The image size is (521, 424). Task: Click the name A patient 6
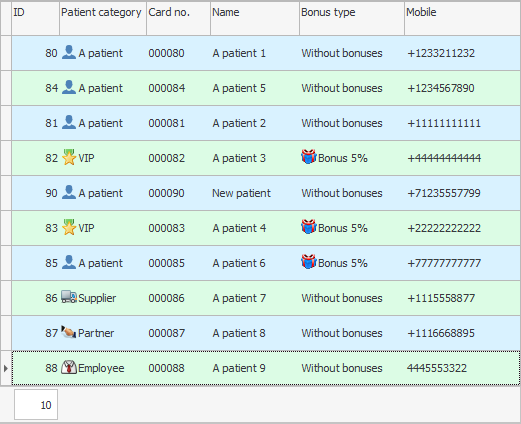pyautogui.click(x=239, y=263)
